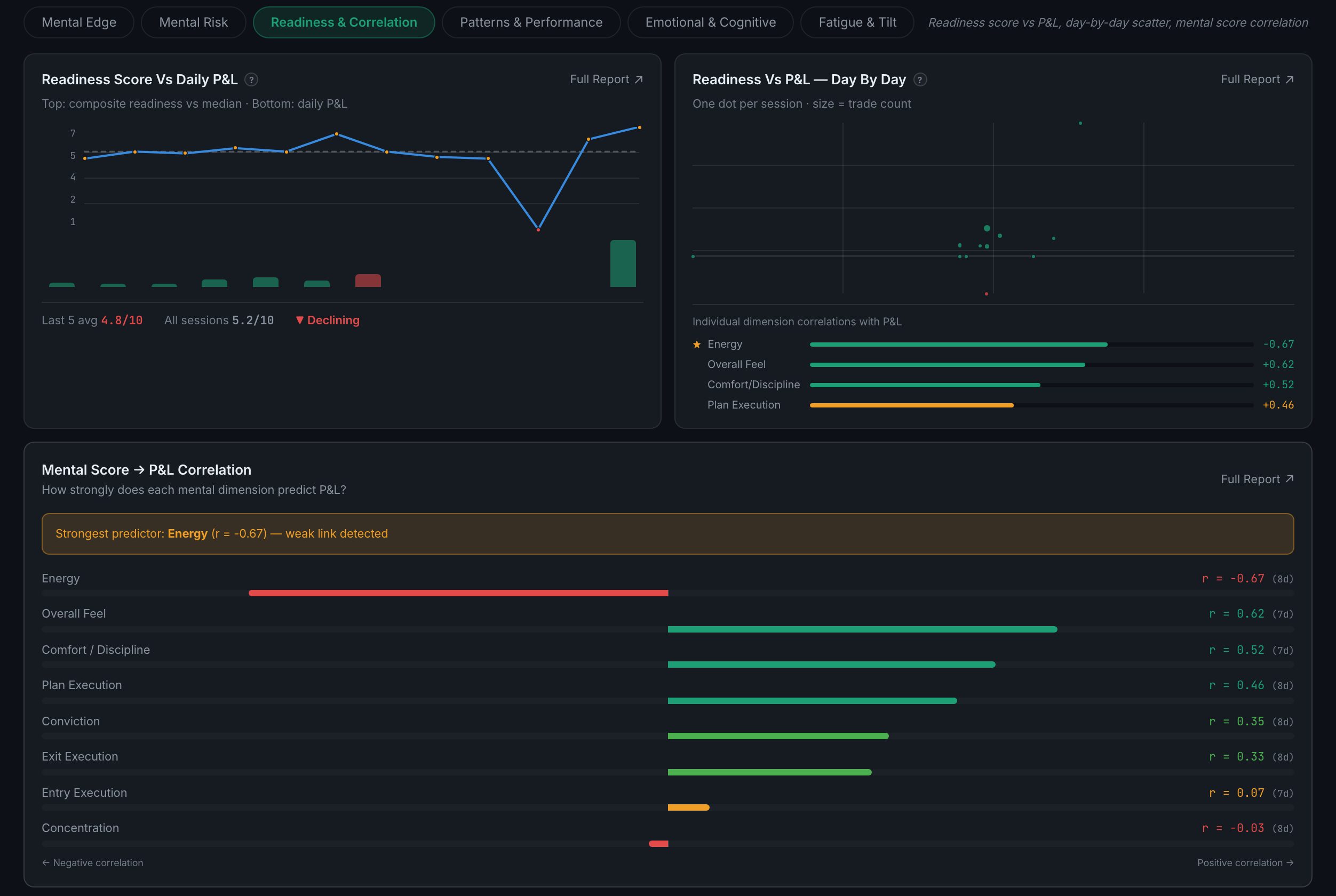Click the Readiness & Correlation active tab
Image resolution: width=1336 pixels, height=896 pixels.
click(344, 22)
